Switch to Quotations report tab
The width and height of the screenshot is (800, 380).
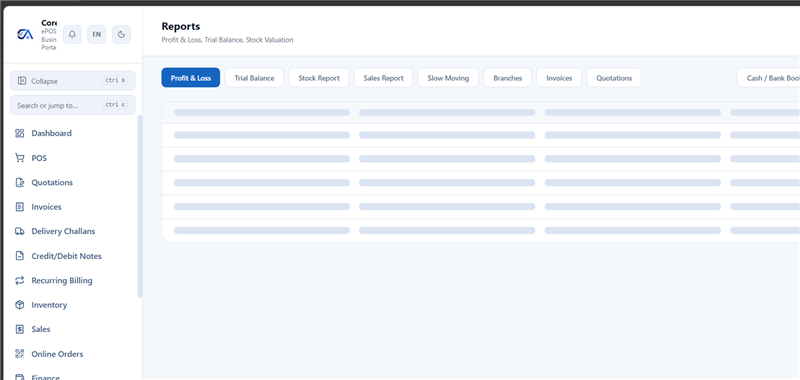(614, 78)
